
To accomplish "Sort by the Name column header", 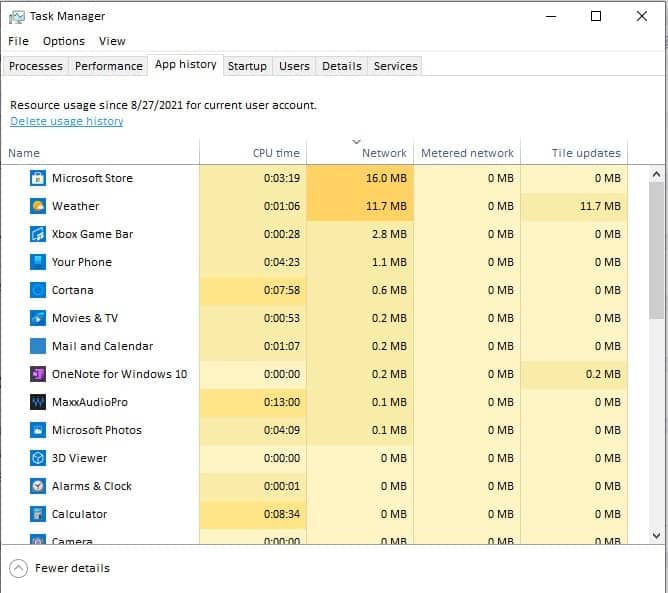I will pos(101,153).
